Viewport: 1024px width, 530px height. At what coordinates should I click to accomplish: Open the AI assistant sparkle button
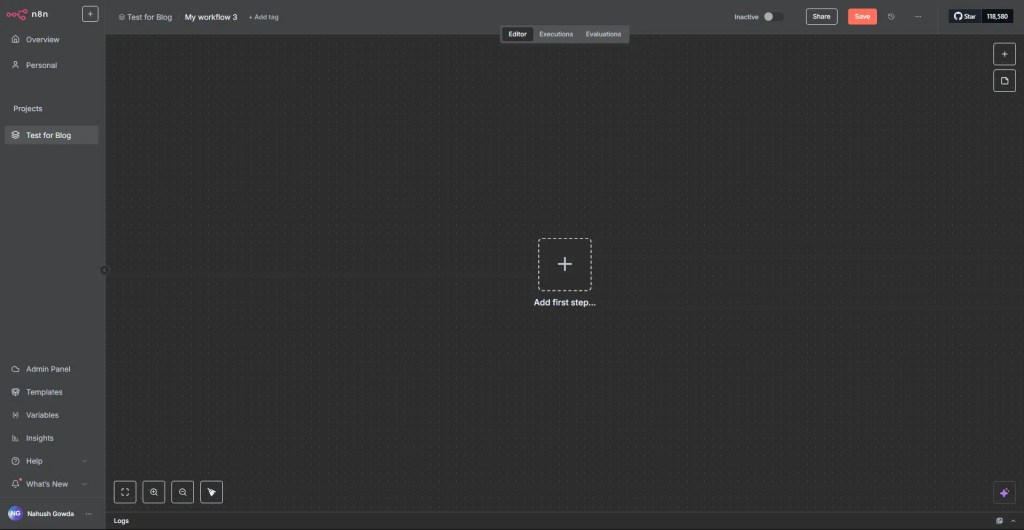click(1004, 493)
